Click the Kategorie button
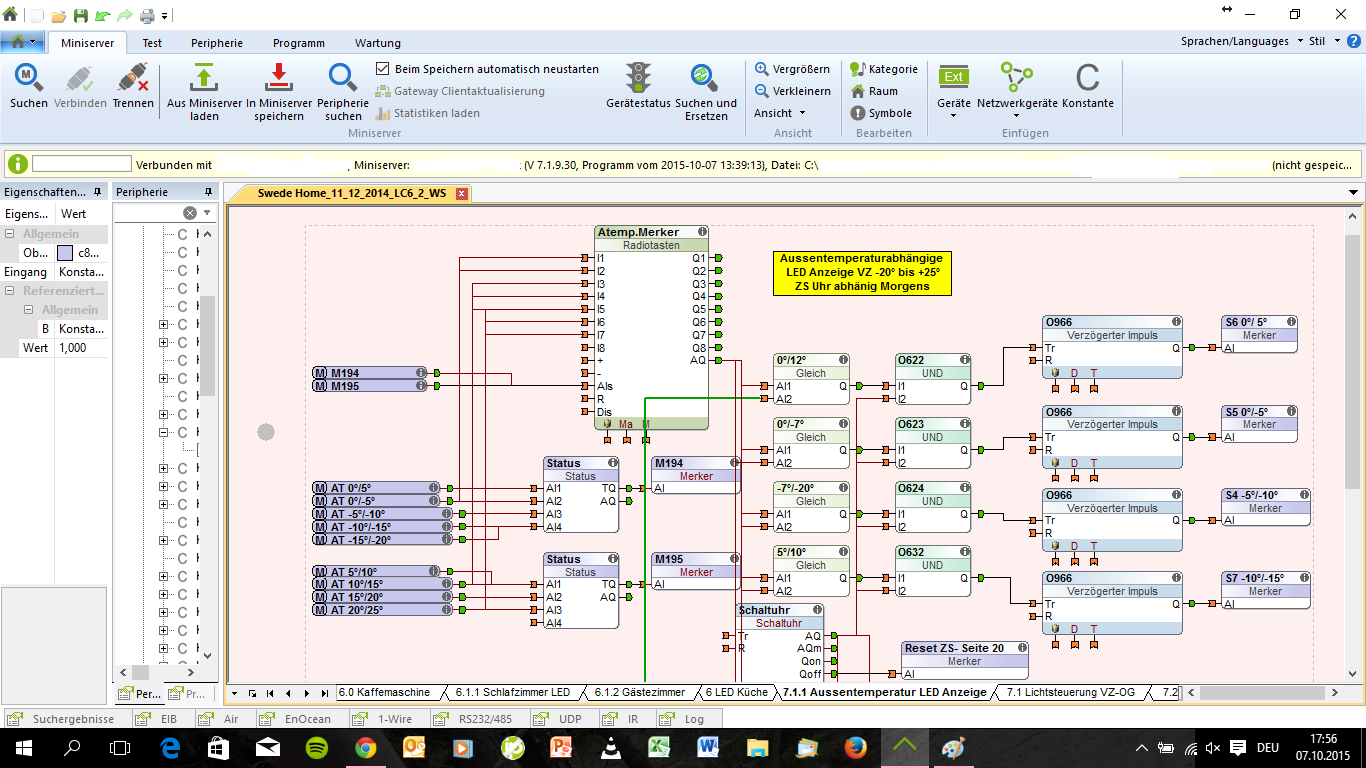 point(883,69)
